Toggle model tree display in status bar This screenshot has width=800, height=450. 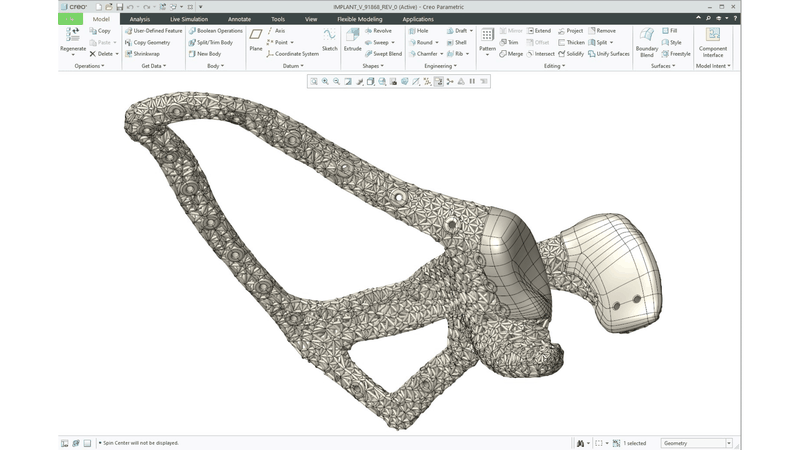tap(65, 443)
